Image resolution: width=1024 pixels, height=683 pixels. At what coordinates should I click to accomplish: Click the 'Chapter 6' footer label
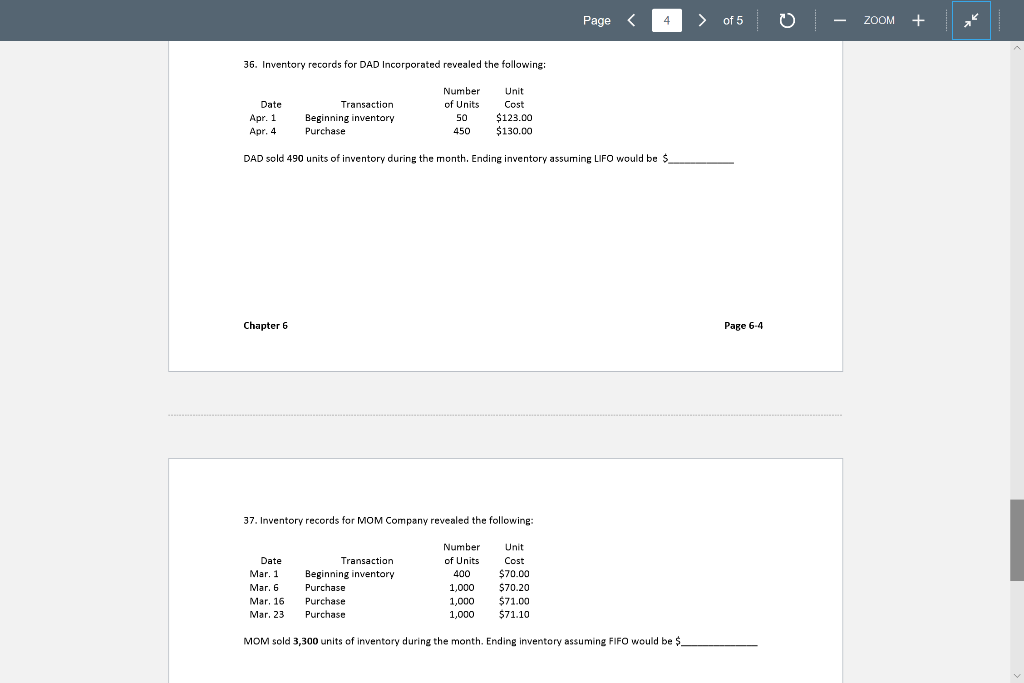(265, 325)
